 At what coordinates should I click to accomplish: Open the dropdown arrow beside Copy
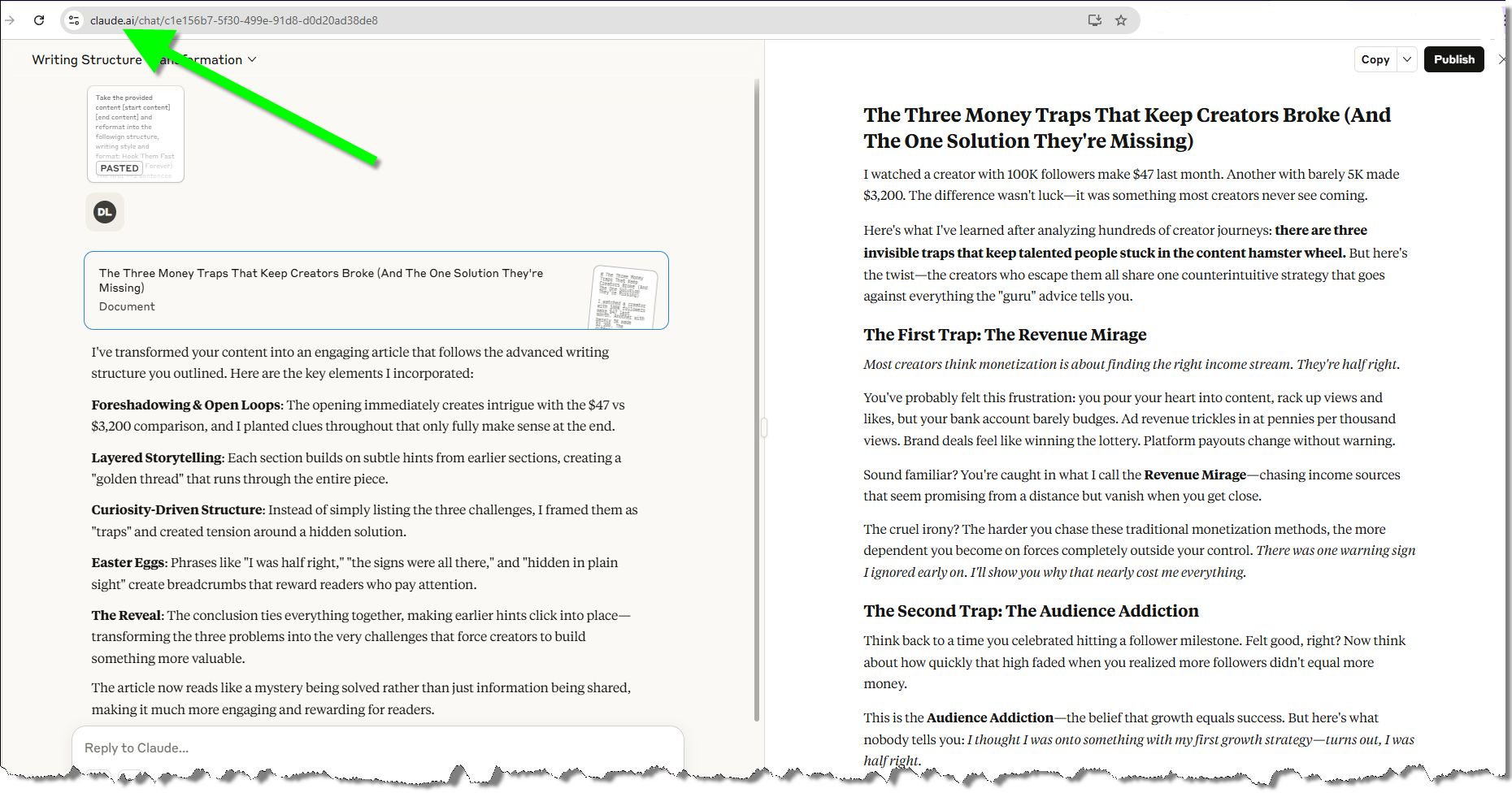tap(1407, 59)
